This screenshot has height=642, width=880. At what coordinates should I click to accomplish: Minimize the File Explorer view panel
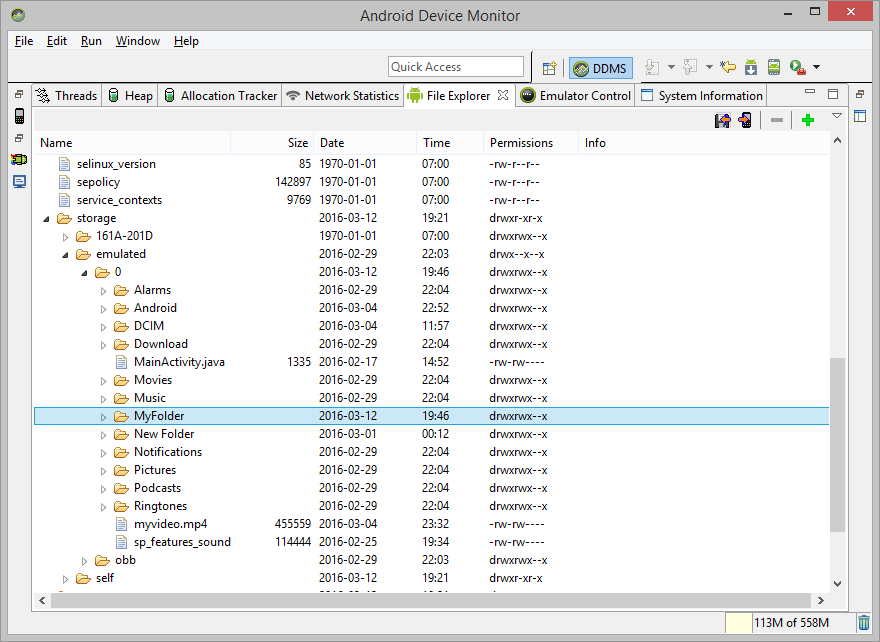pyautogui.click(x=810, y=91)
